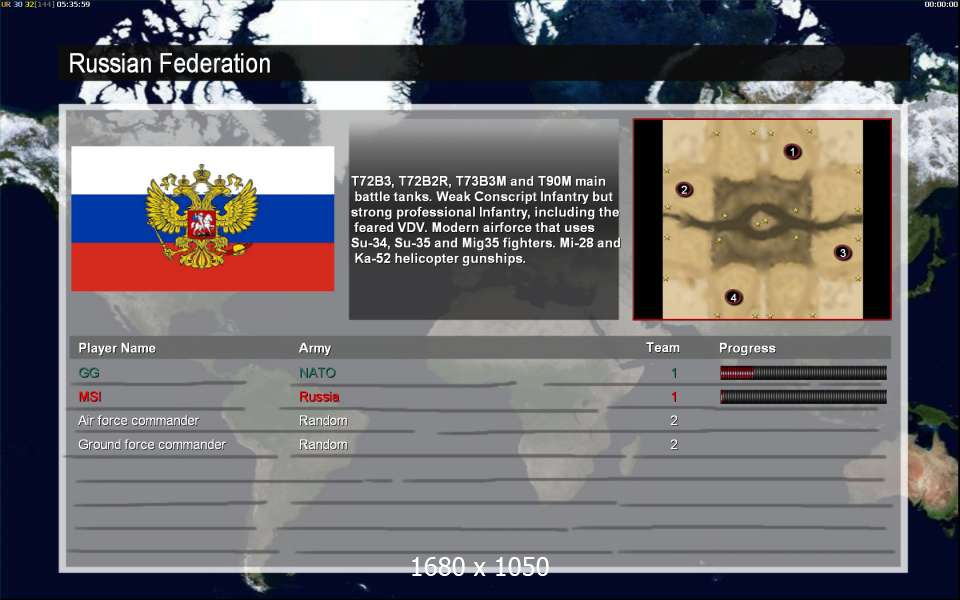Click the NATO army entry

pyautogui.click(x=317, y=372)
